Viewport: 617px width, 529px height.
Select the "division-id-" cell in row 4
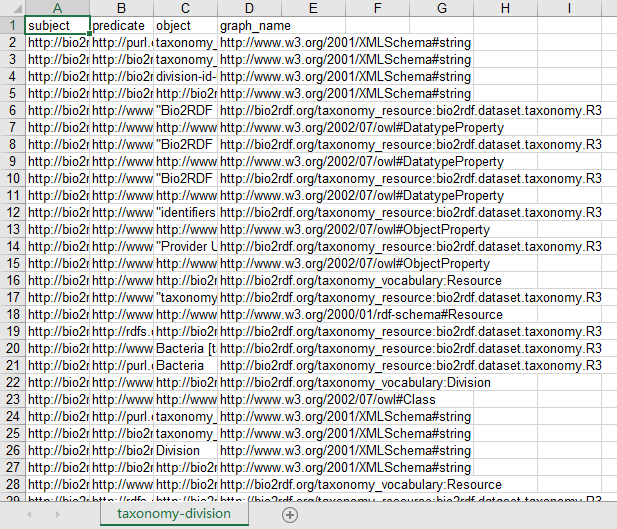coord(185,76)
